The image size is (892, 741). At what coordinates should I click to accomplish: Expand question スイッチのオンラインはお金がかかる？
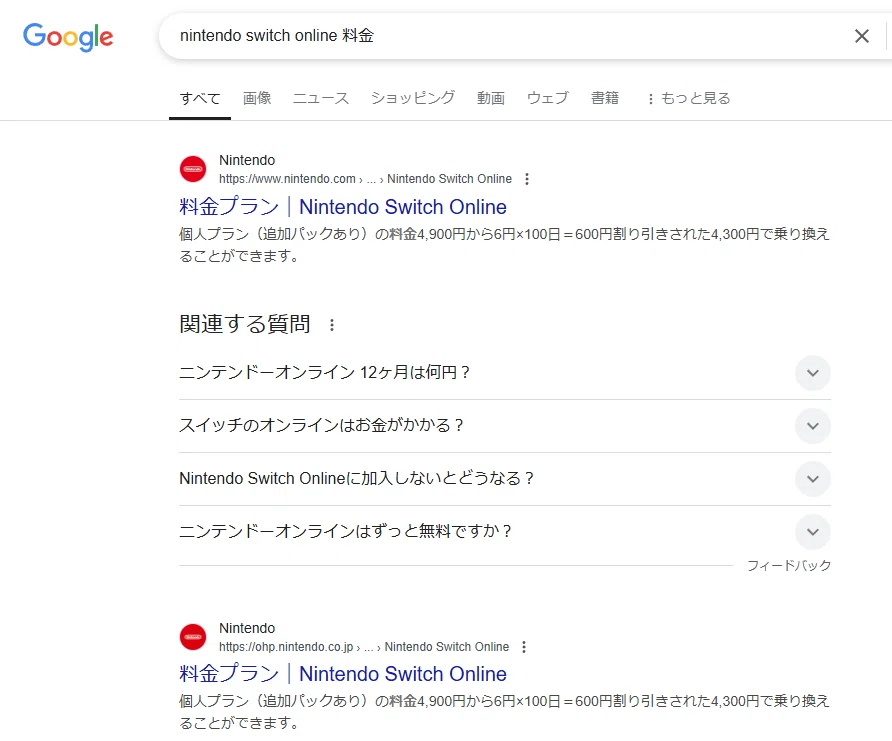click(505, 426)
